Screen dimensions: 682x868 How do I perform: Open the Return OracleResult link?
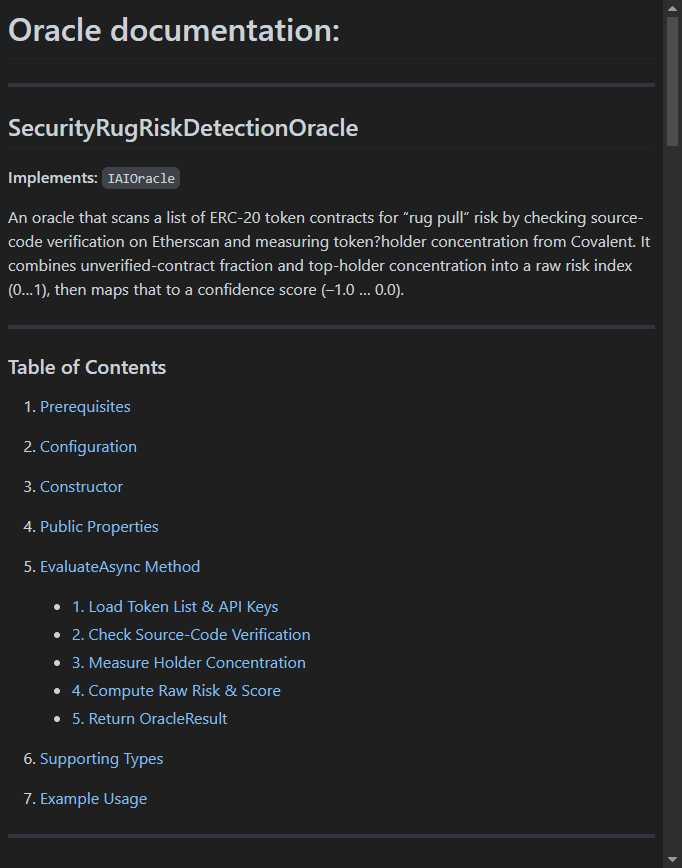149,719
